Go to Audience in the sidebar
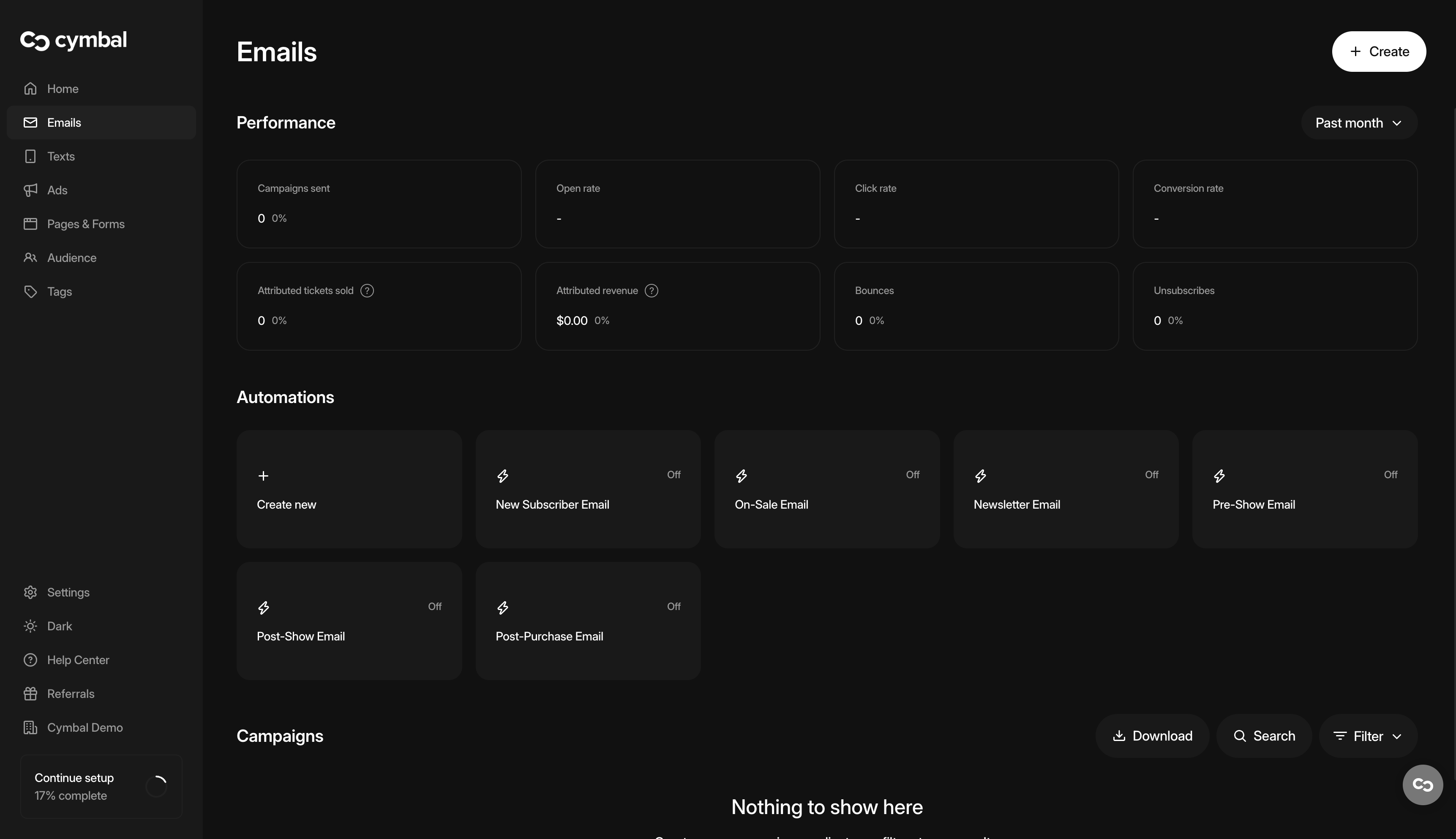The width and height of the screenshot is (1456, 839). tap(71, 258)
